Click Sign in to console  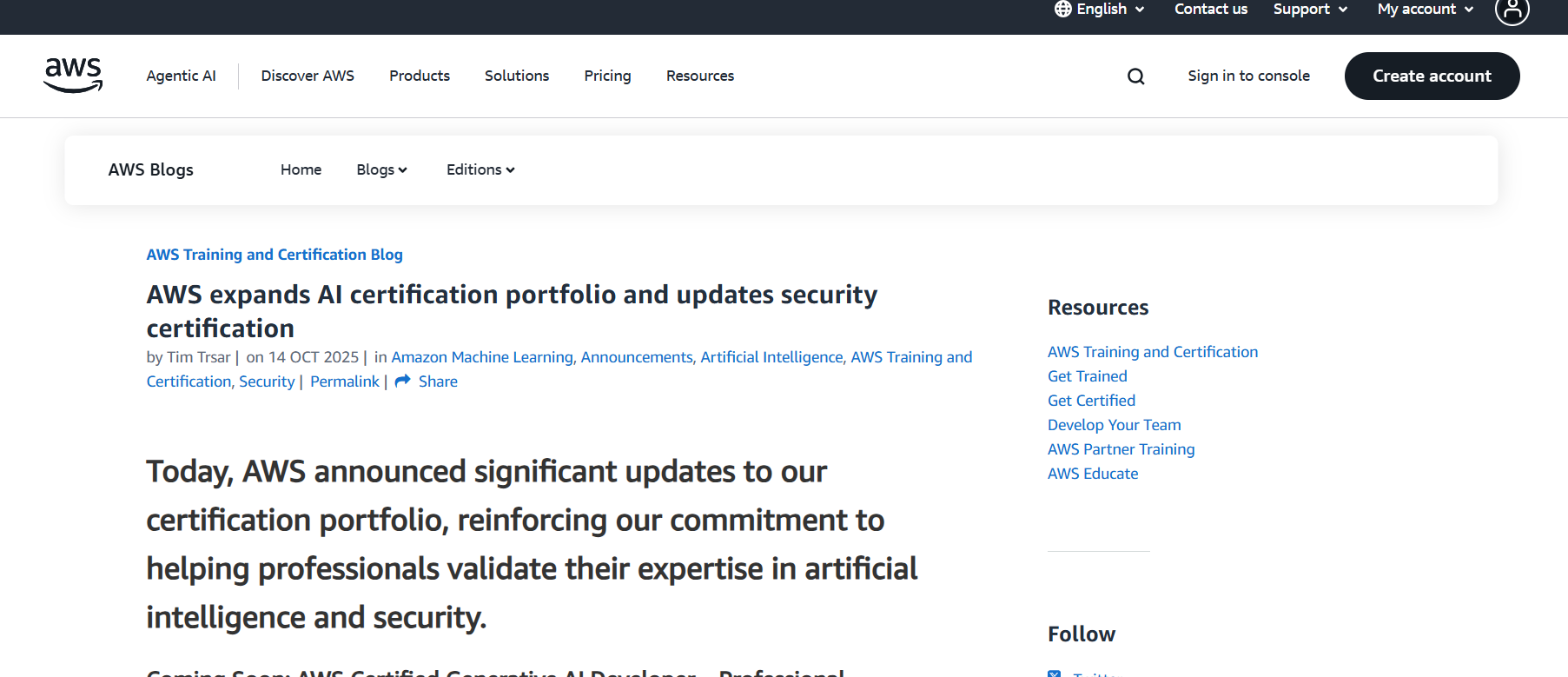tap(1248, 76)
